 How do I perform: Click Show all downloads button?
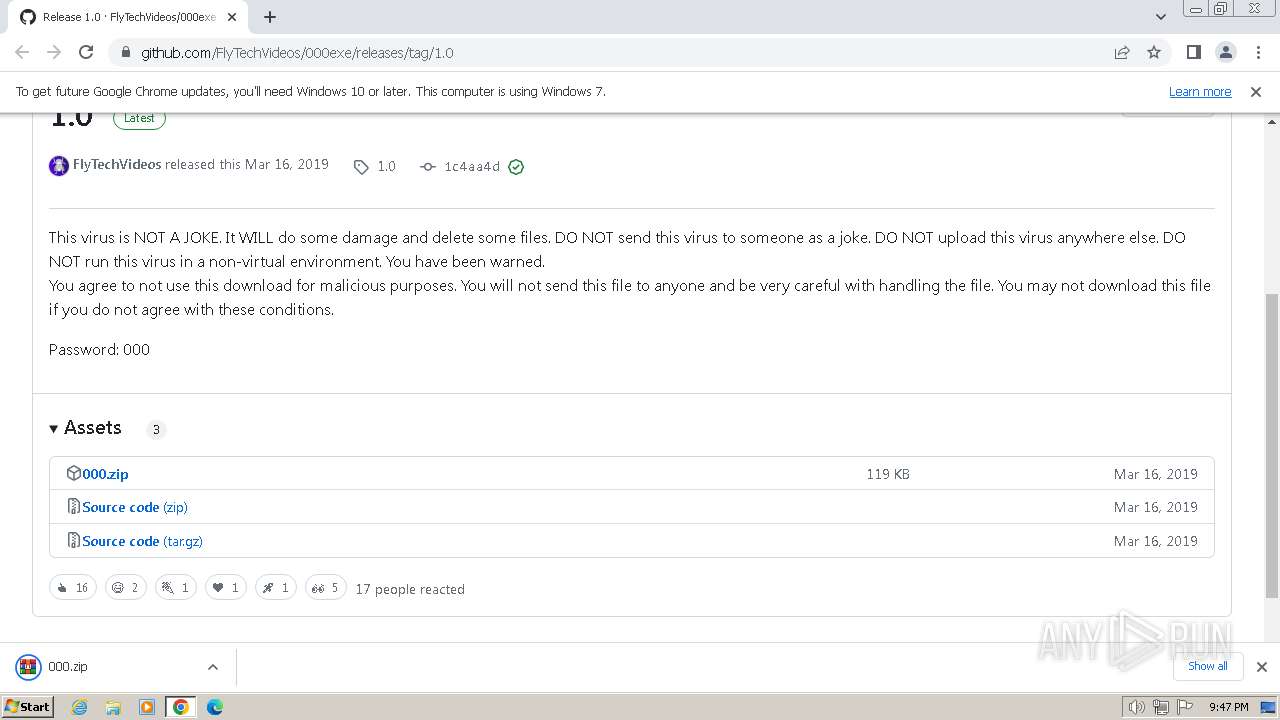click(1207, 666)
